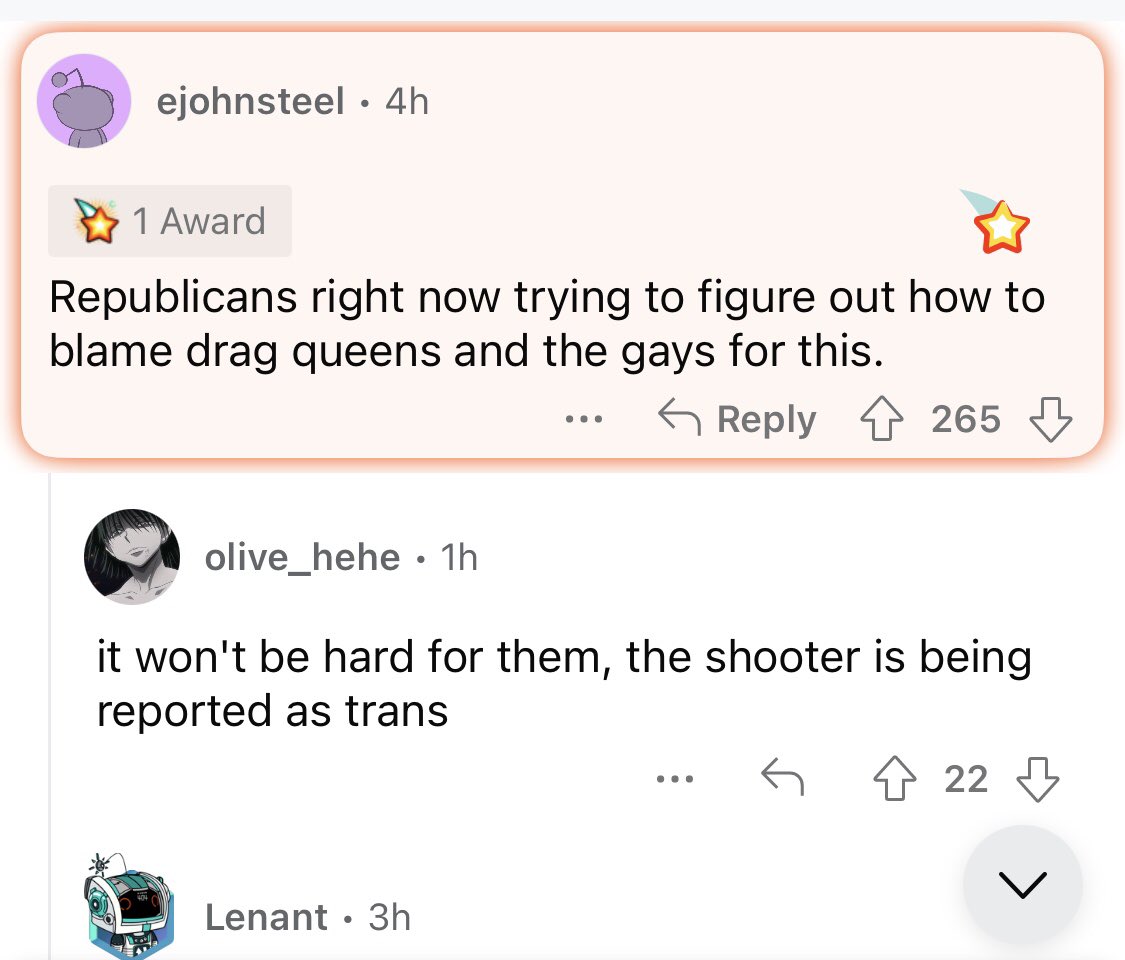
Task: Reply to ejohnsteel's comment
Action: tap(737, 419)
